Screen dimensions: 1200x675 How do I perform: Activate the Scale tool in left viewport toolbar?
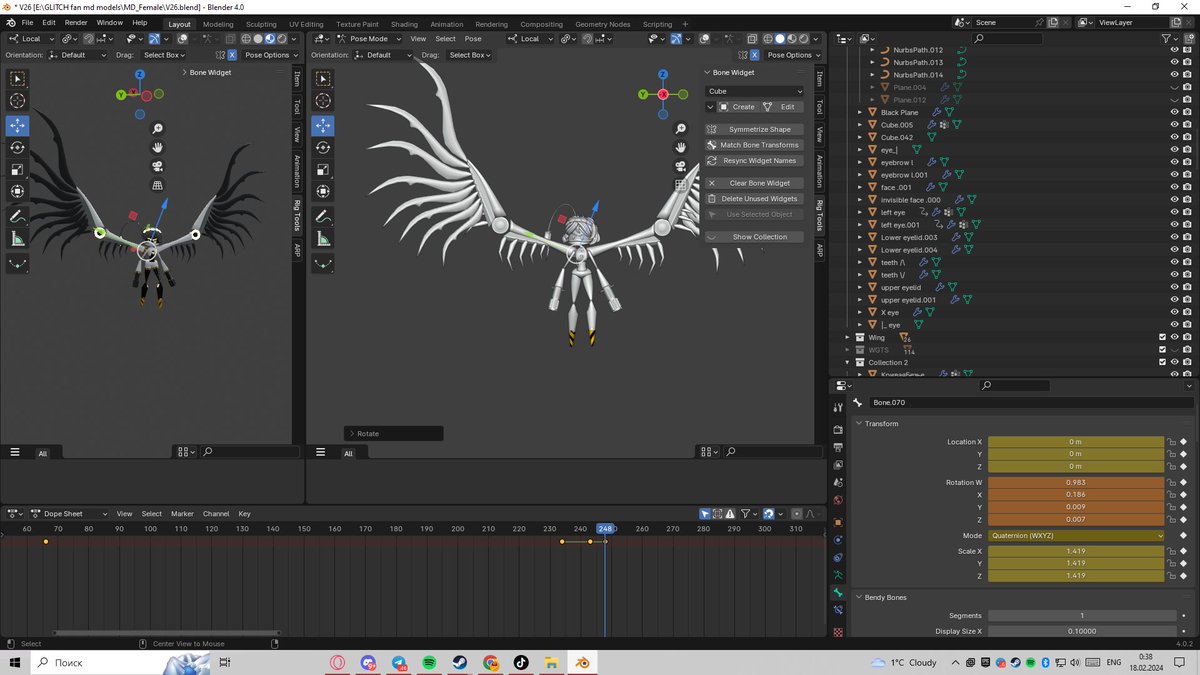18,169
